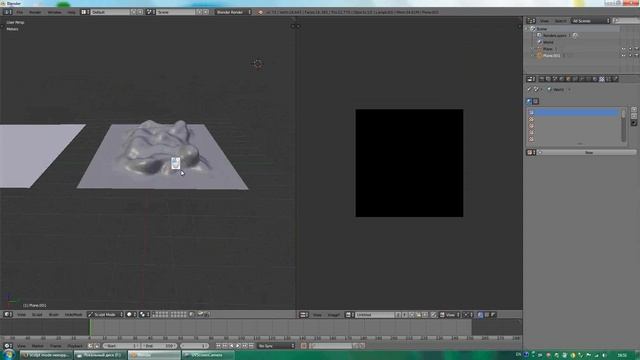Open Outliner editor type selector
This screenshot has width=640, height=360.
click(531, 21)
